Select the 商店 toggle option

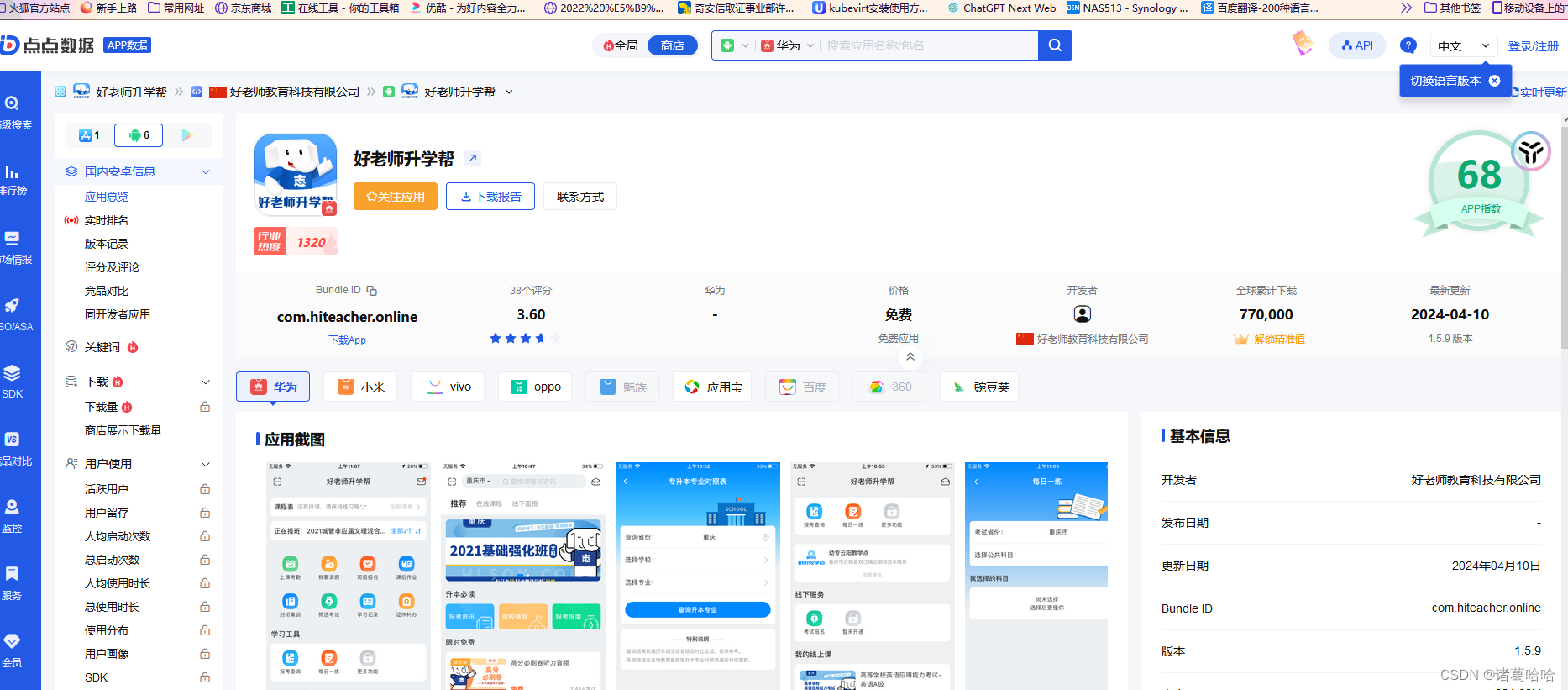click(672, 45)
